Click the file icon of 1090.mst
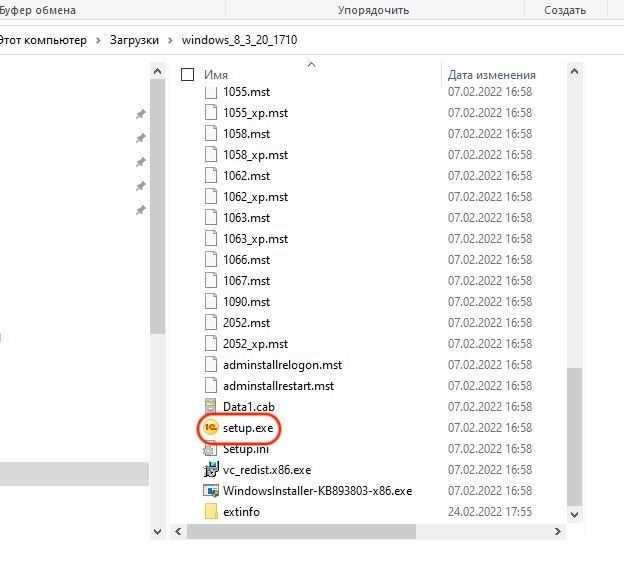Screen dimensions: 624x561 [x=211, y=302]
